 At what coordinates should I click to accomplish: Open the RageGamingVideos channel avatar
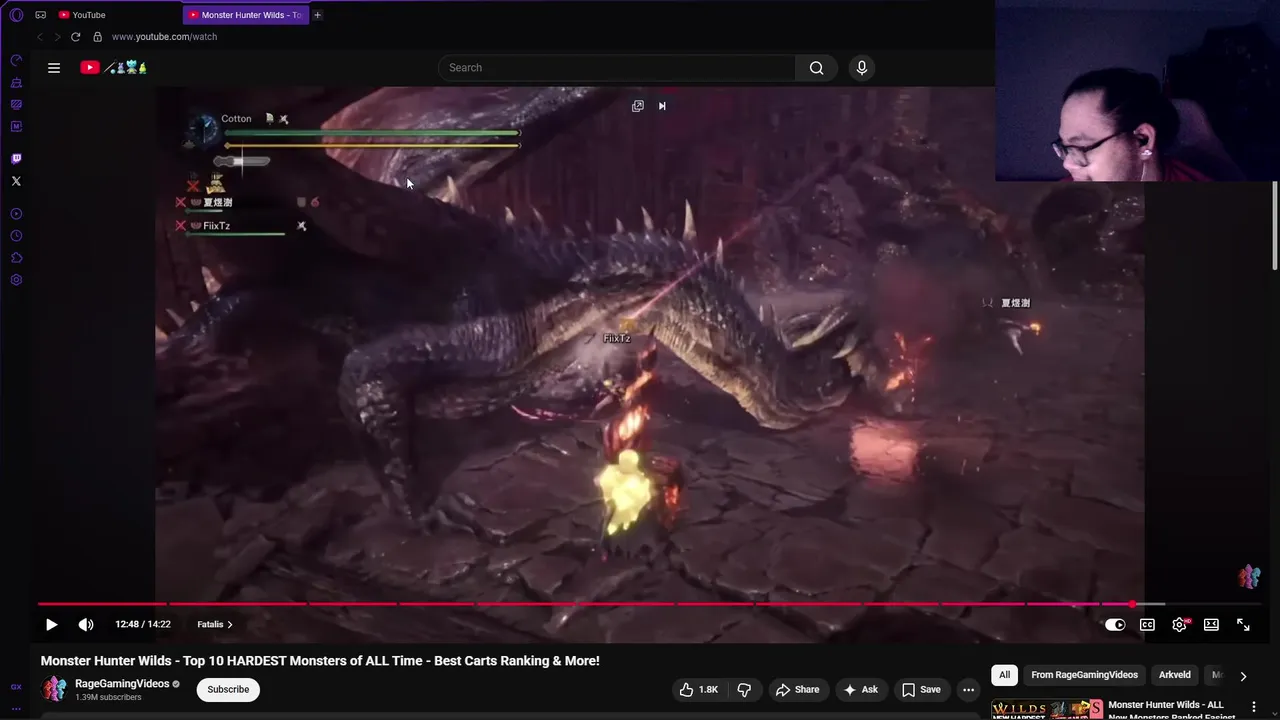pyautogui.click(x=54, y=689)
